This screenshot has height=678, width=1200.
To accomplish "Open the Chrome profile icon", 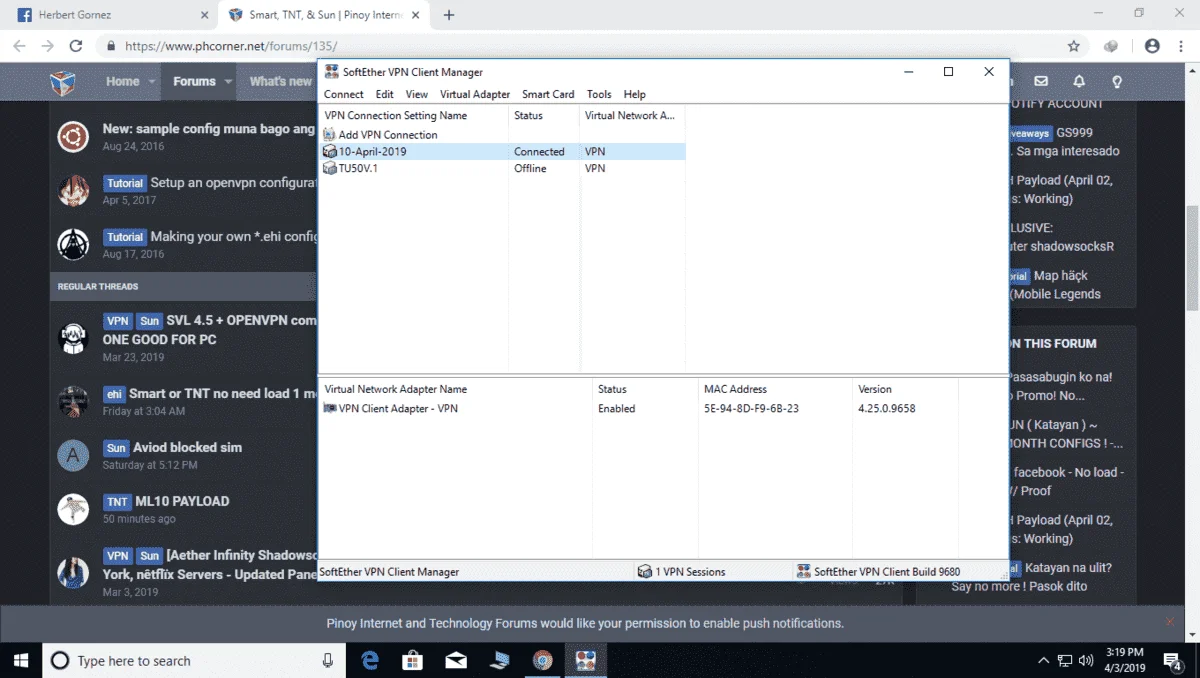I will coord(1152,46).
